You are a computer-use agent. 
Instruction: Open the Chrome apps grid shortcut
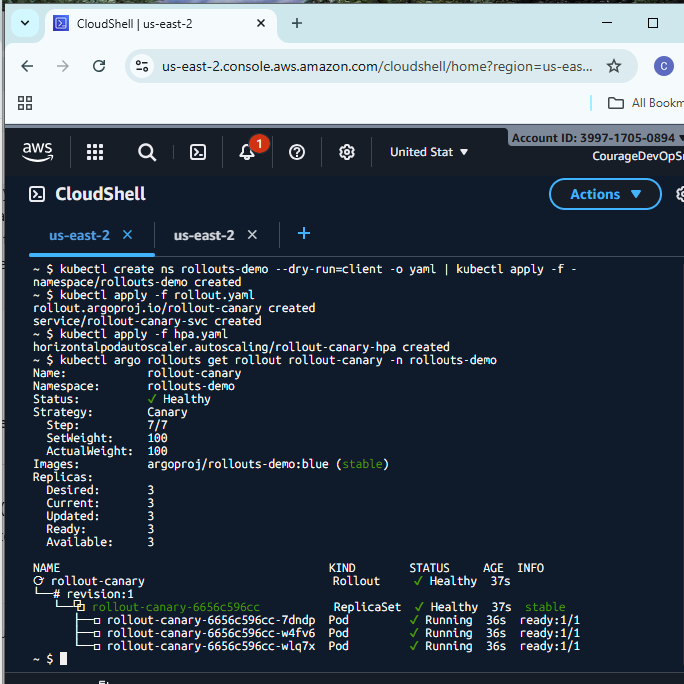click(26, 103)
